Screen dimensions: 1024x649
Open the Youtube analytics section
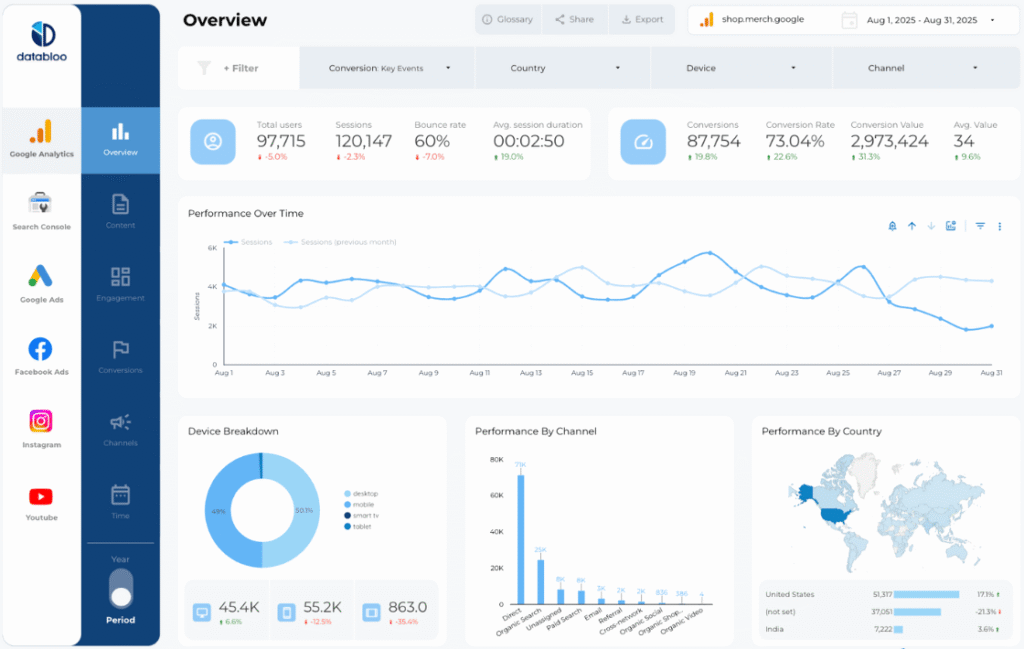[40, 497]
